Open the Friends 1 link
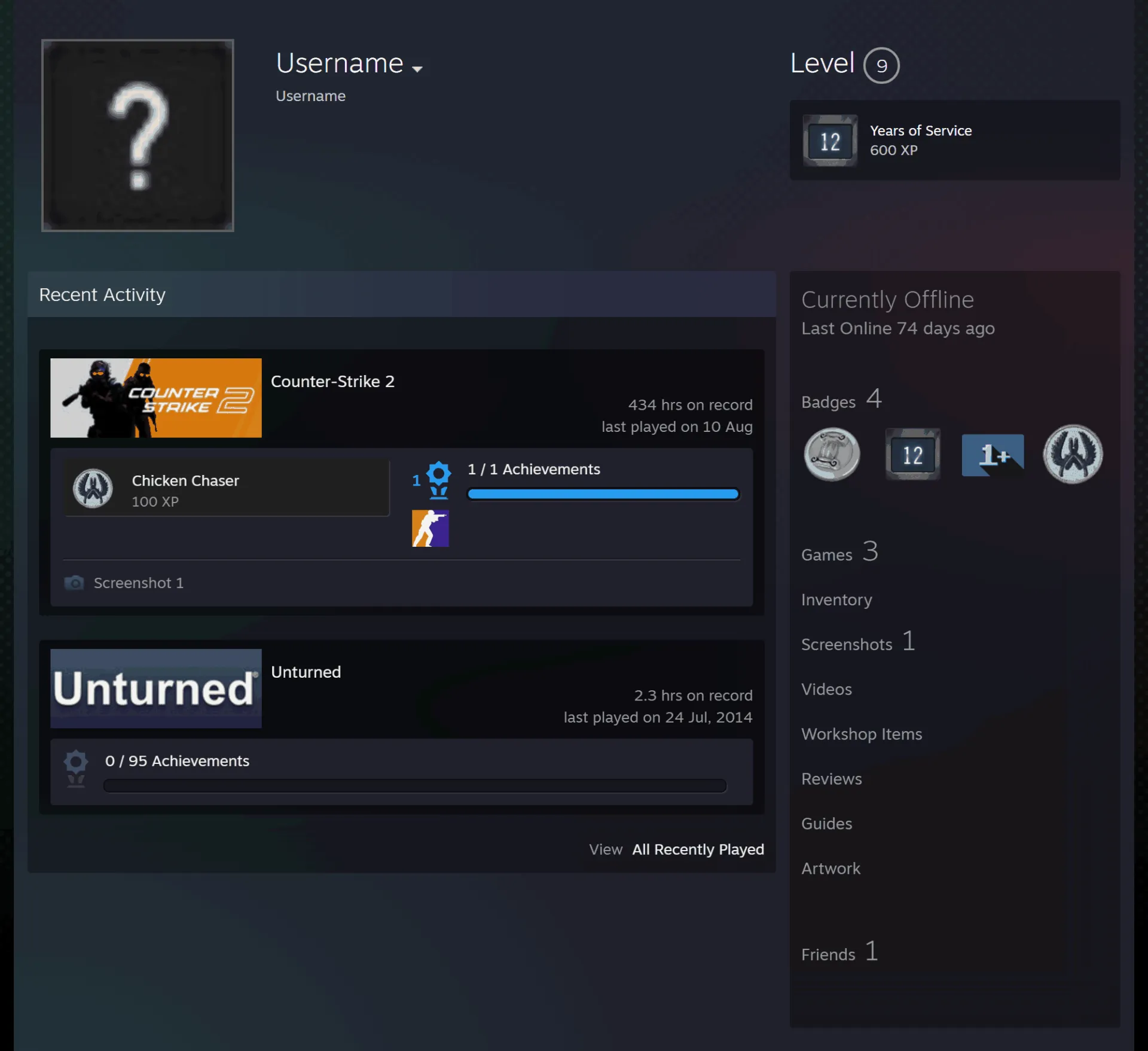The height and width of the screenshot is (1051, 1148). pos(840,952)
